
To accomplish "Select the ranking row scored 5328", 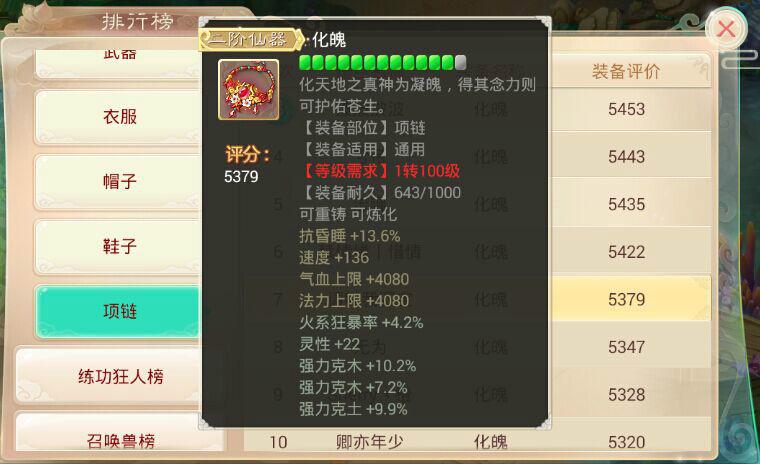I will 477,394.
